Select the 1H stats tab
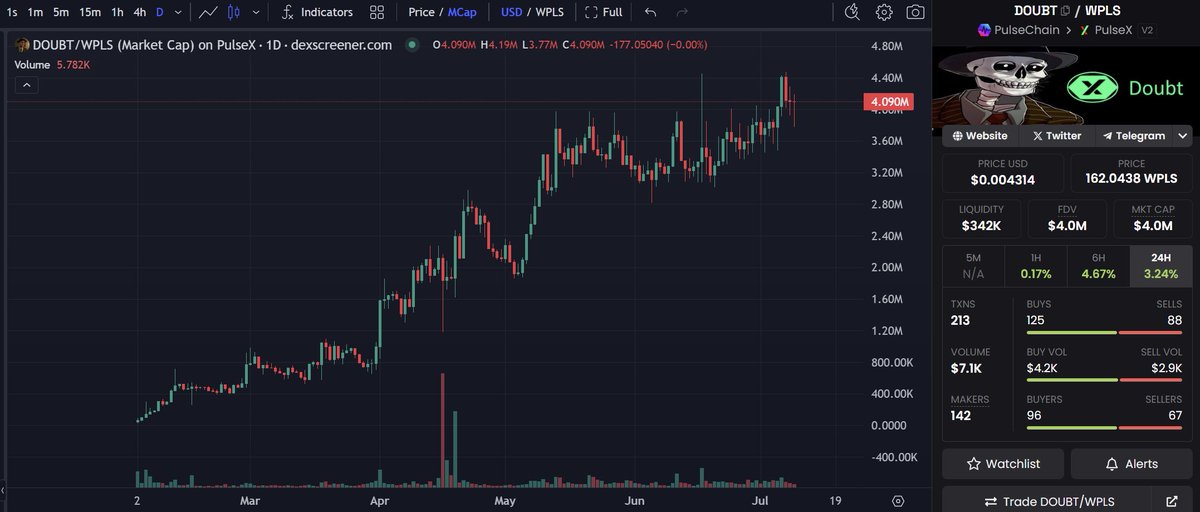The height and width of the screenshot is (512, 1200). pos(1035,266)
